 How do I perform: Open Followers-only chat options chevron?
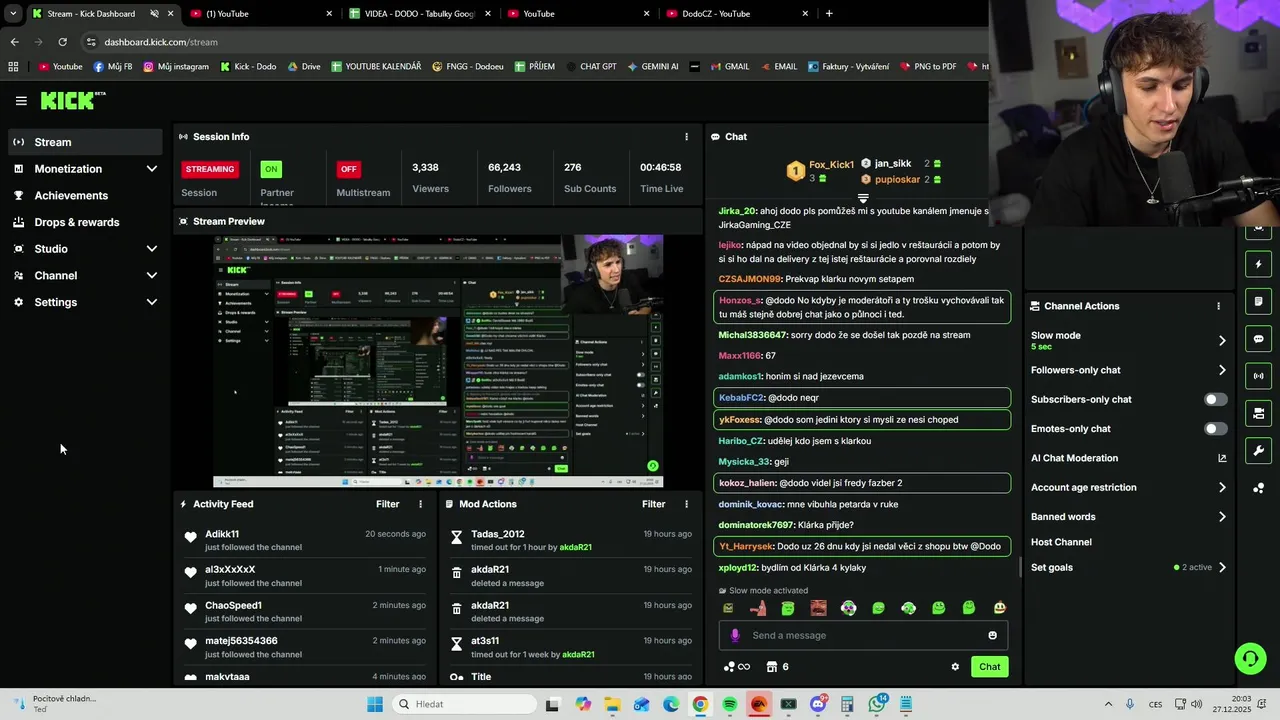point(1222,370)
